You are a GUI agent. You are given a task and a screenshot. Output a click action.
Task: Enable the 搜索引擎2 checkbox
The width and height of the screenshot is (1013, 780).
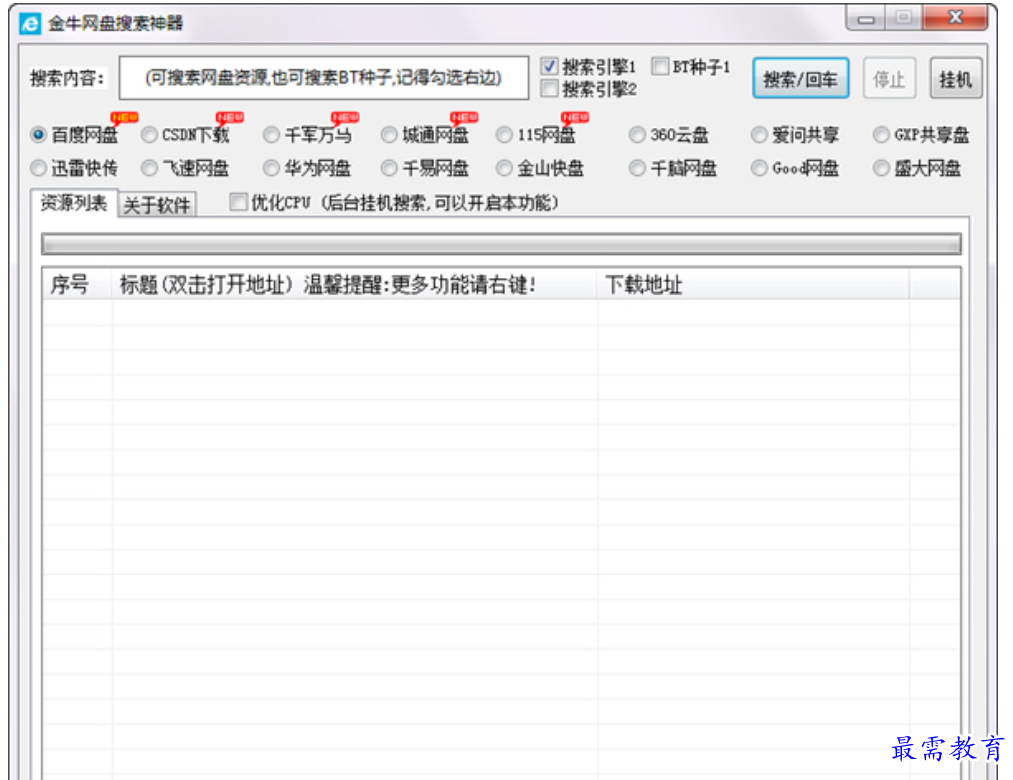click(549, 89)
